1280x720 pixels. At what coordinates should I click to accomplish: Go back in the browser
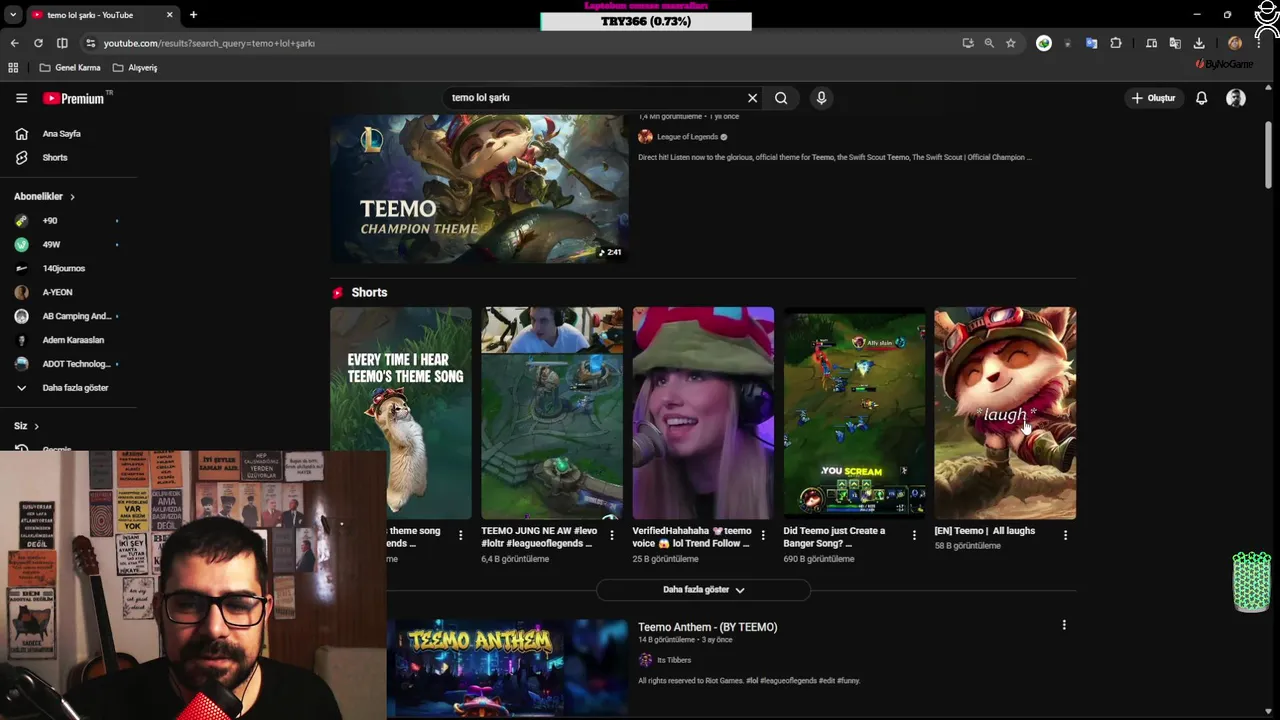click(x=14, y=43)
